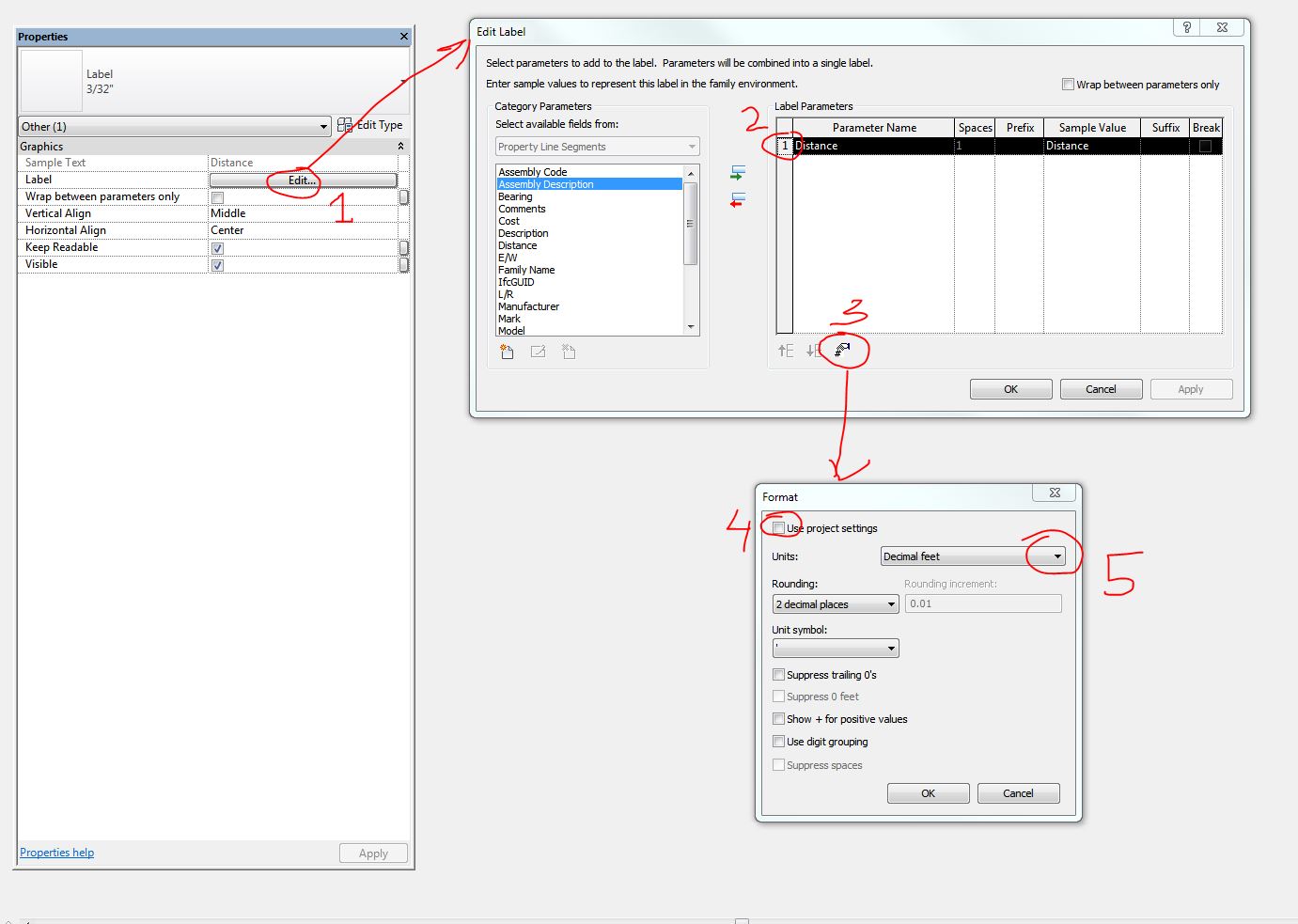Click Cancel in the Format dialog
Screen dimensions: 1298x924
(1019, 793)
